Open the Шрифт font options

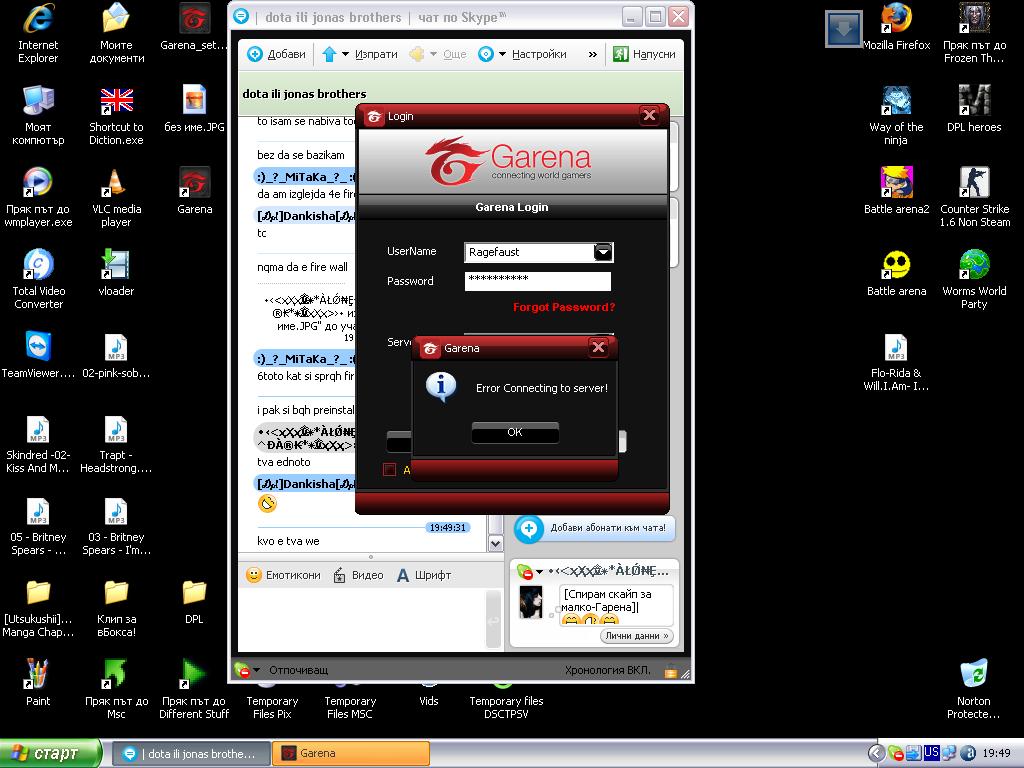coord(424,575)
